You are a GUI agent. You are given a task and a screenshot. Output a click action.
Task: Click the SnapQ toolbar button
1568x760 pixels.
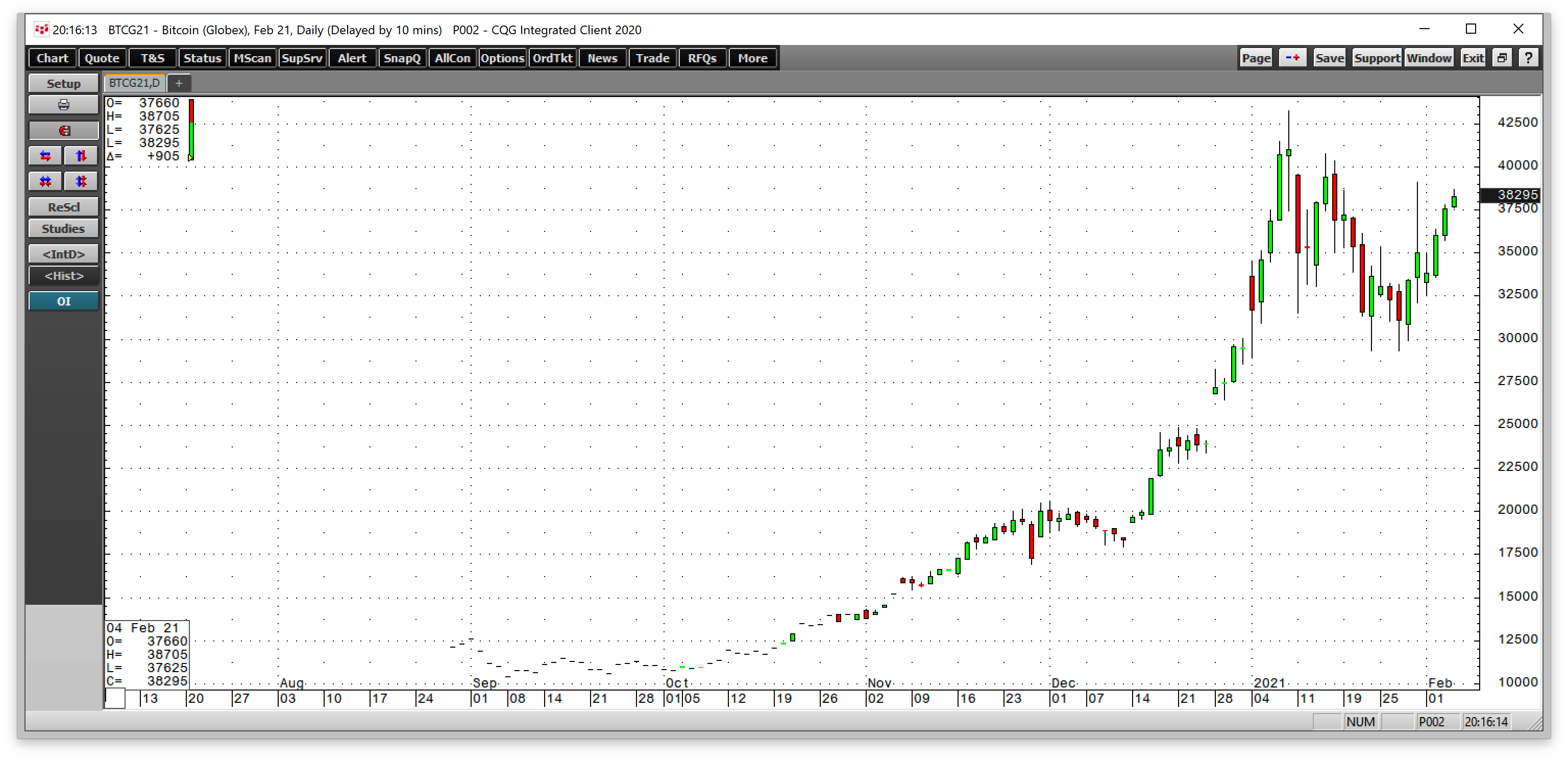pos(402,58)
